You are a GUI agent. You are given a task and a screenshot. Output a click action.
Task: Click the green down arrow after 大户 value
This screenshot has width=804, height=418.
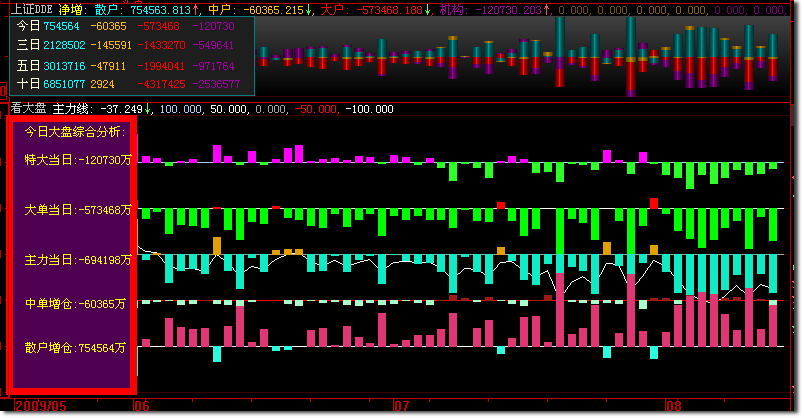[x=428, y=9]
